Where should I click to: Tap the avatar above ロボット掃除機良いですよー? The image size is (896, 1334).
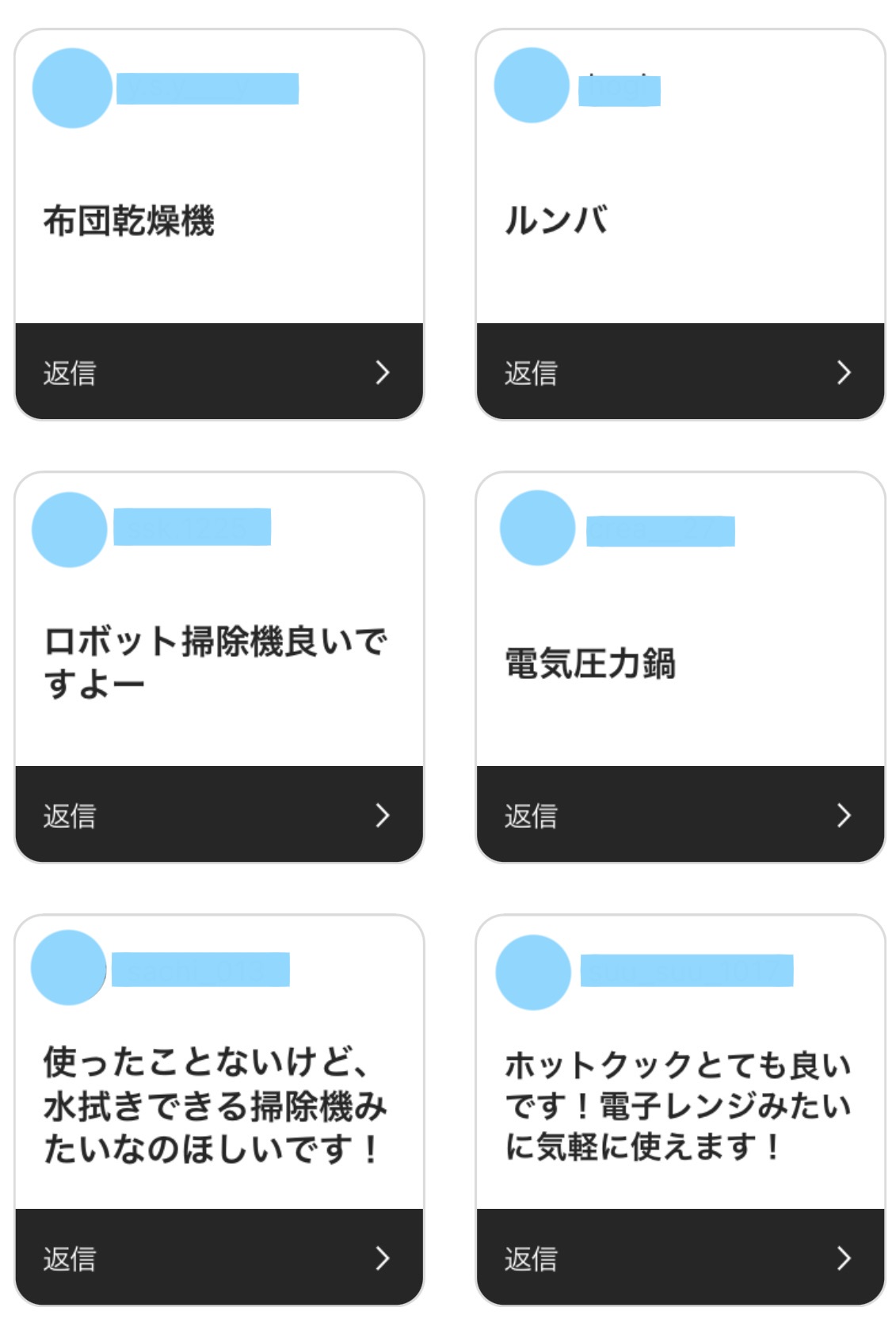tap(70, 529)
